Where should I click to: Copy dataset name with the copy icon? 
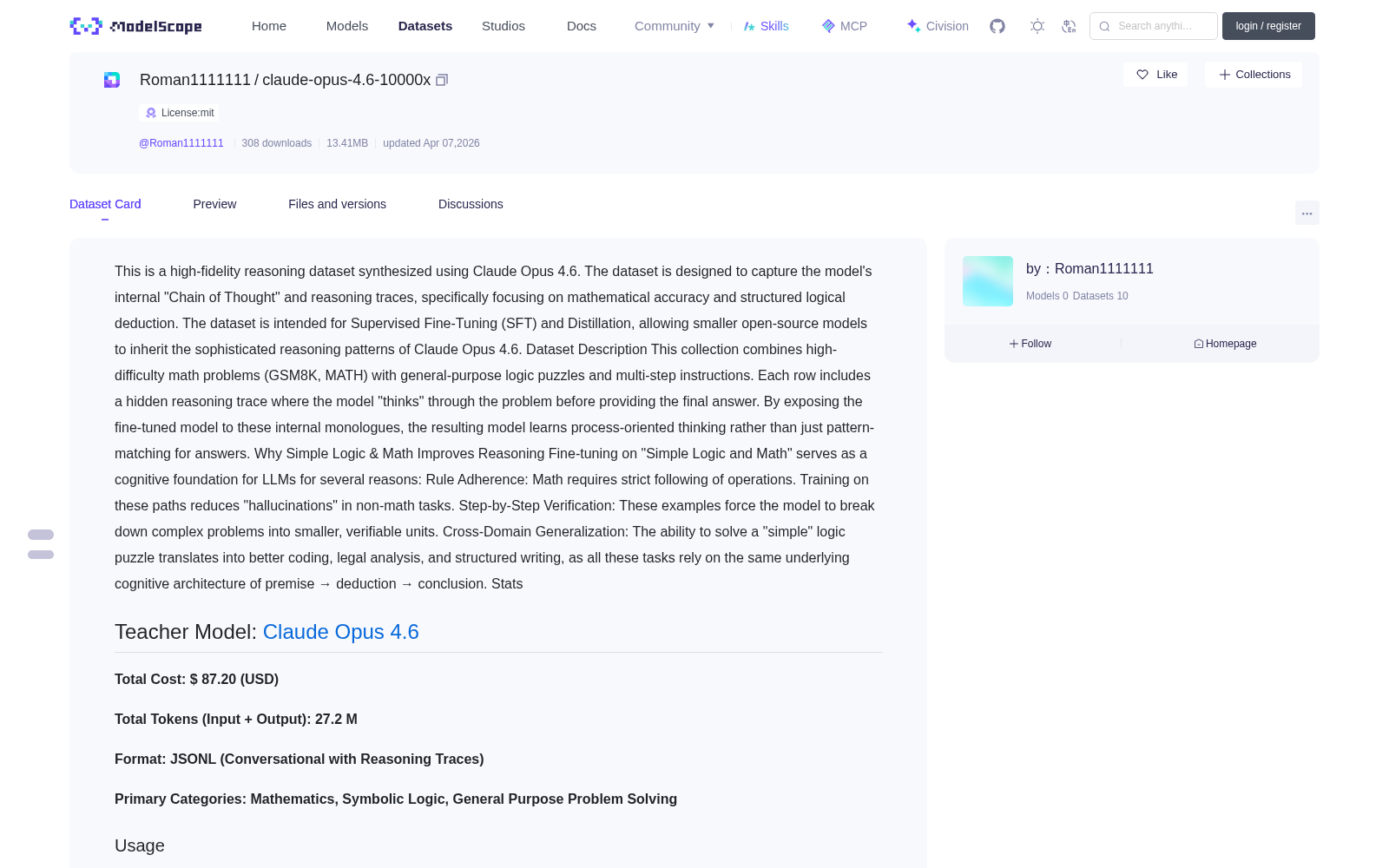pyautogui.click(x=442, y=80)
